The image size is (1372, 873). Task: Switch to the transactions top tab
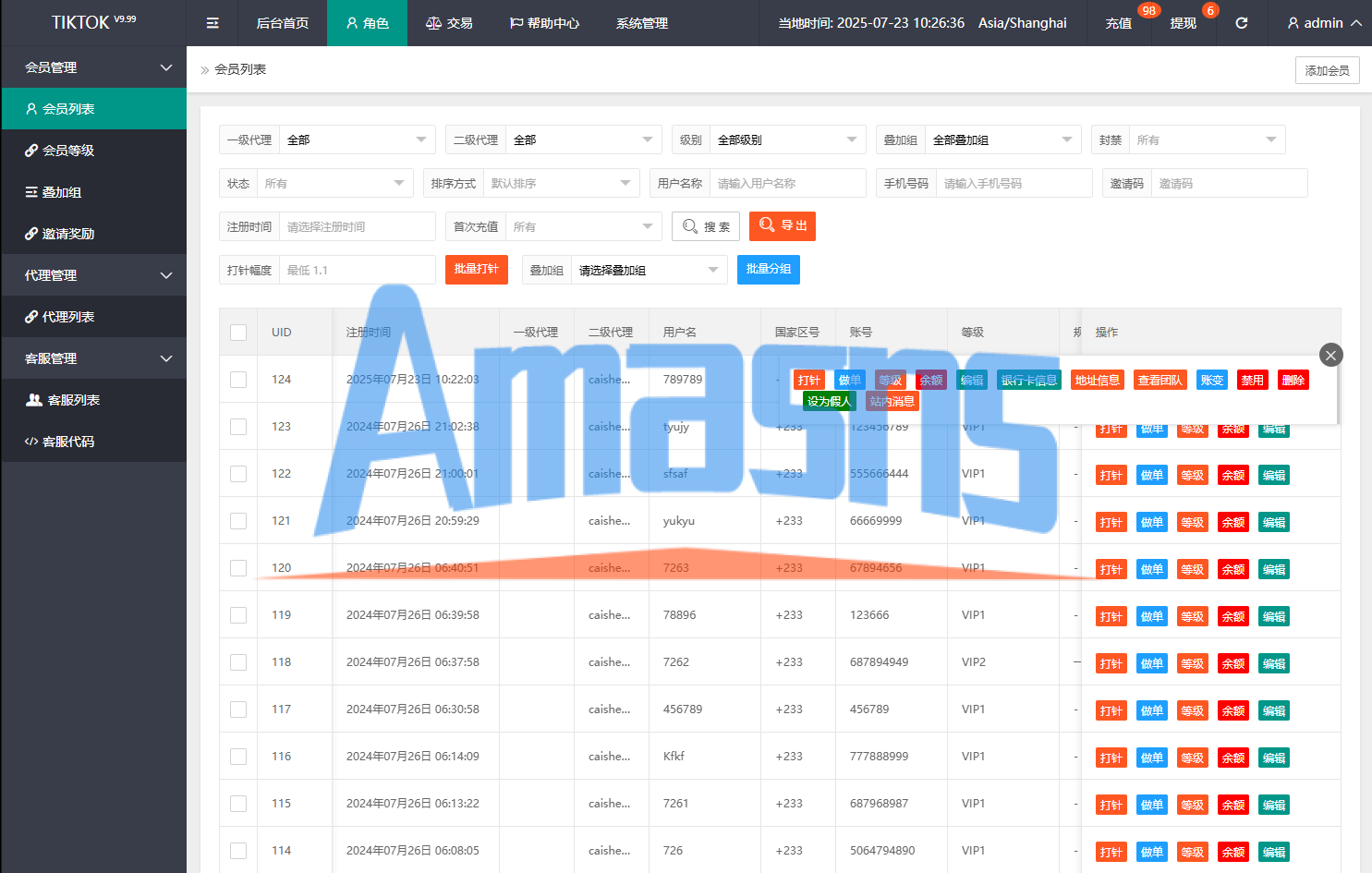pyautogui.click(x=449, y=23)
